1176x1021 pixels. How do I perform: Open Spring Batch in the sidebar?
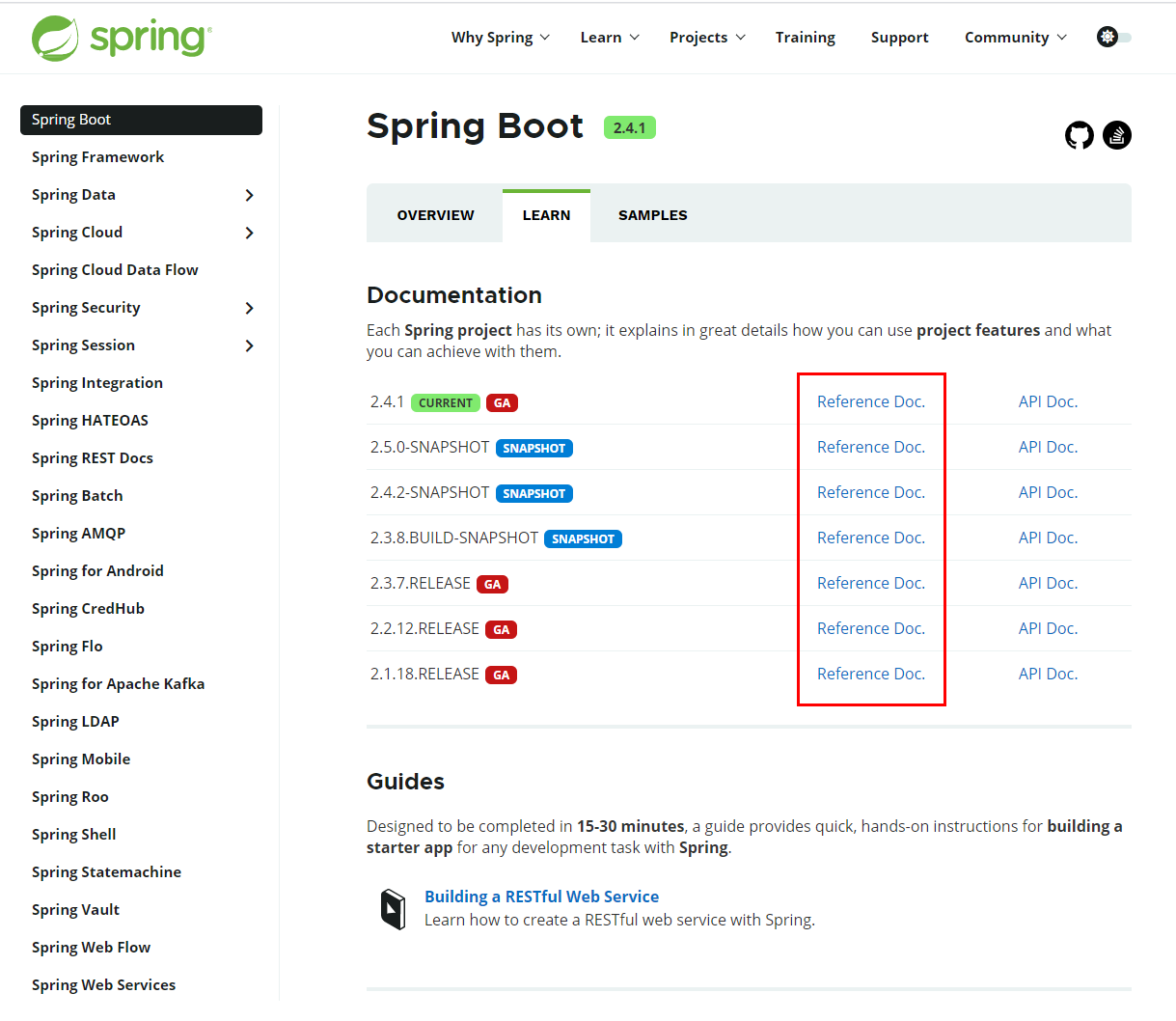point(77,496)
